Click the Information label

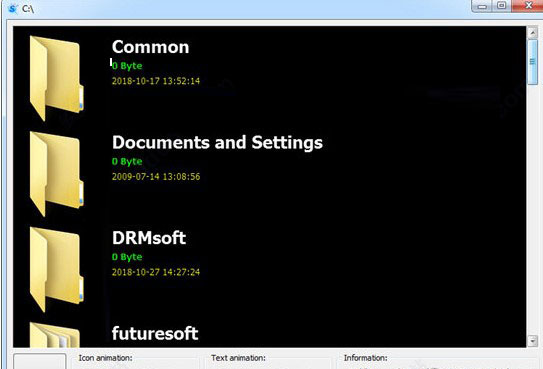365,358
